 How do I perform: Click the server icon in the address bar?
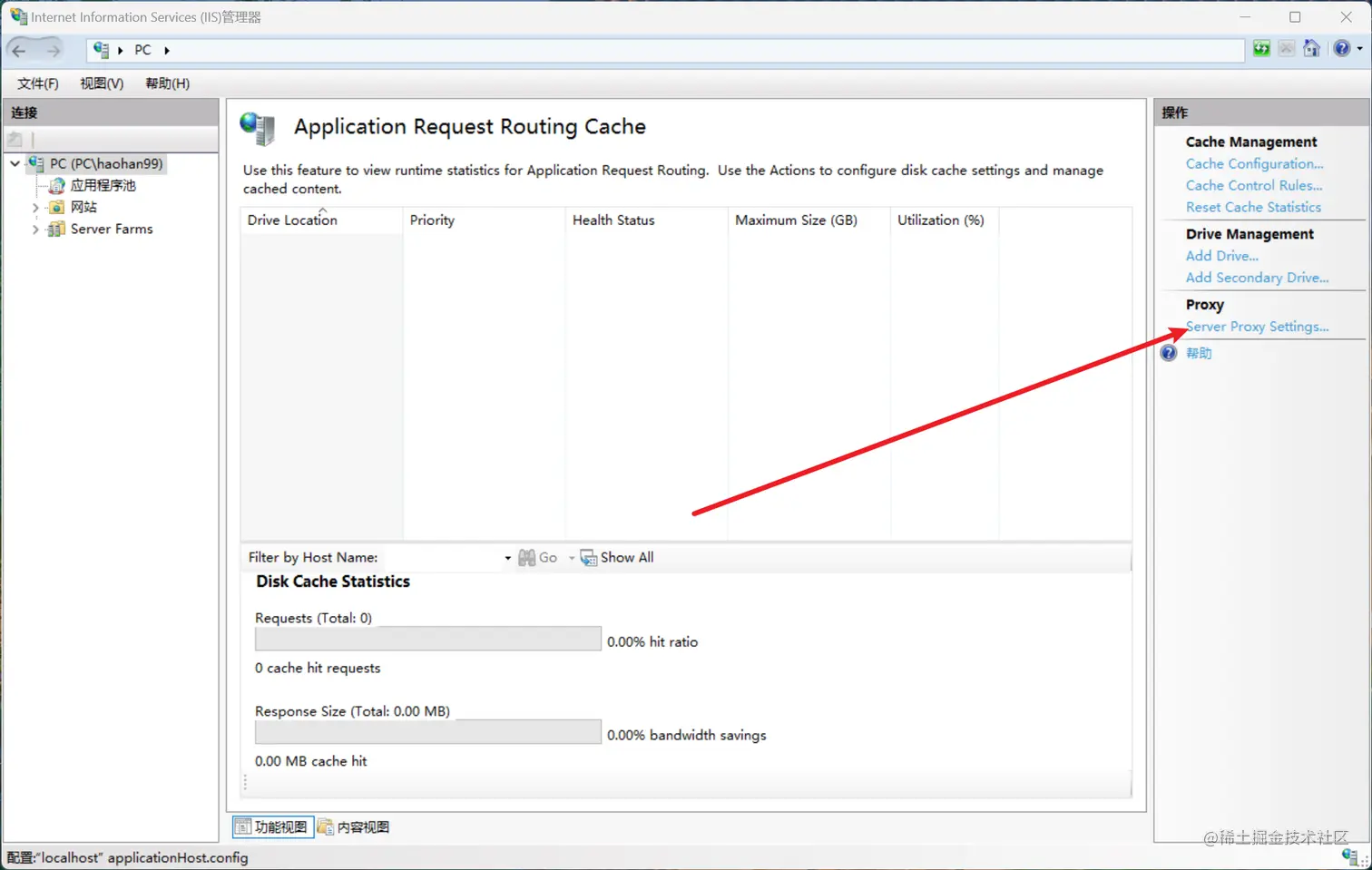pos(101,50)
